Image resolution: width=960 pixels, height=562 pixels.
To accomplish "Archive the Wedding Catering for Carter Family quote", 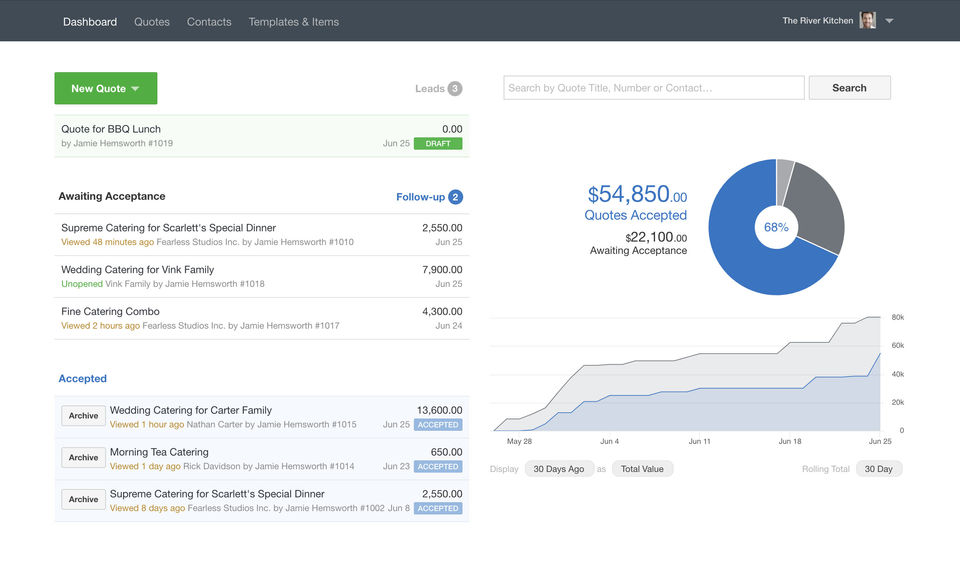I will 83,416.
